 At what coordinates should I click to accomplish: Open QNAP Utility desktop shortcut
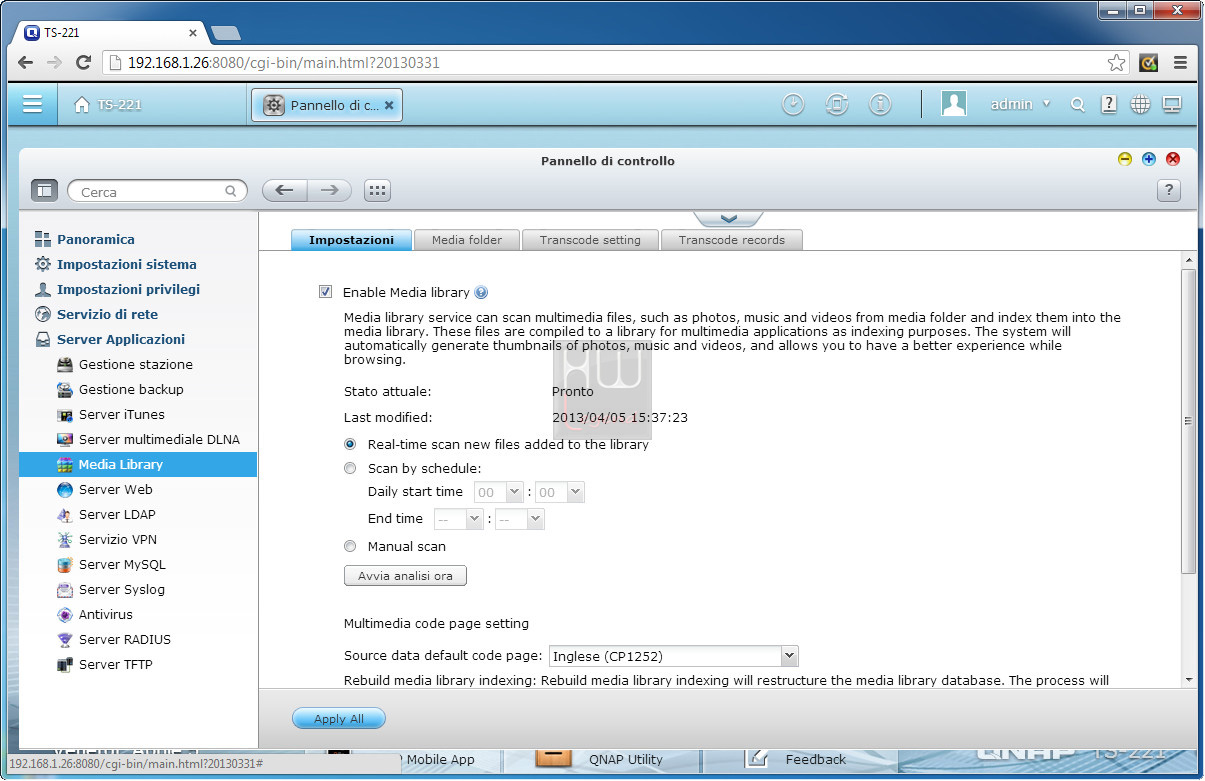pyautogui.click(x=626, y=759)
